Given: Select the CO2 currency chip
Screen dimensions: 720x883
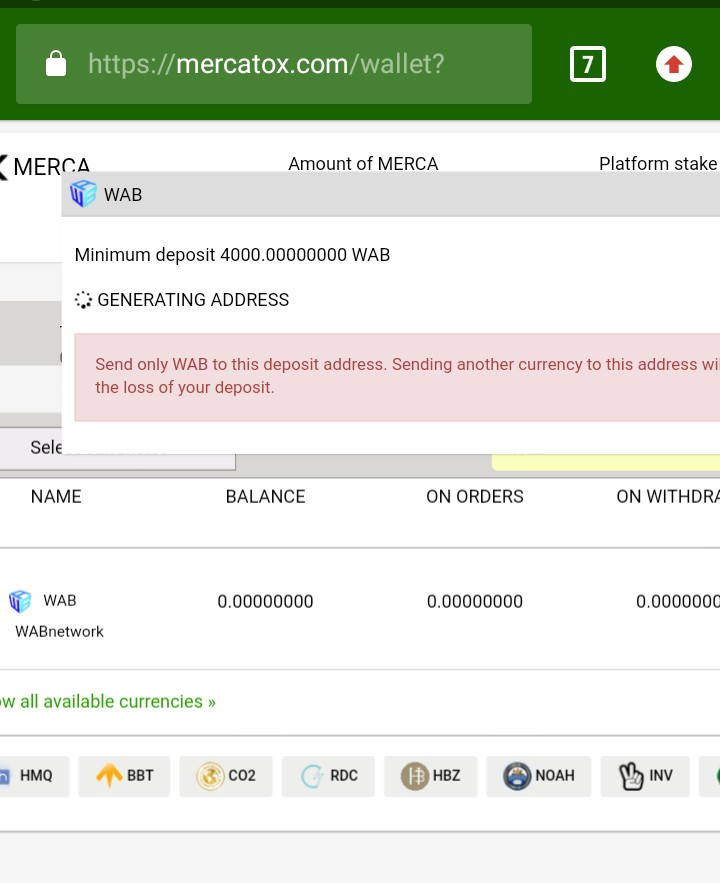Looking at the screenshot, I should 226,776.
